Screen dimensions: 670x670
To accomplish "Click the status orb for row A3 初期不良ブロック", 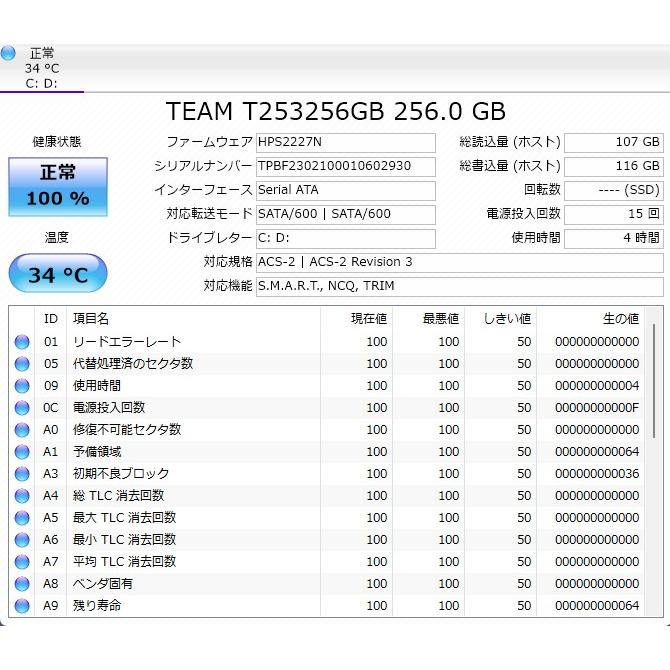I will coord(22,474).
